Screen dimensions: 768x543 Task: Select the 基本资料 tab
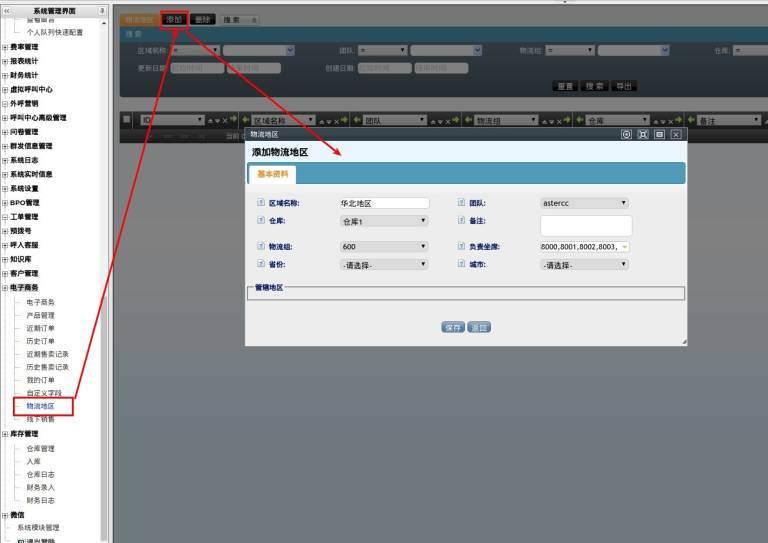pos(272,173)
